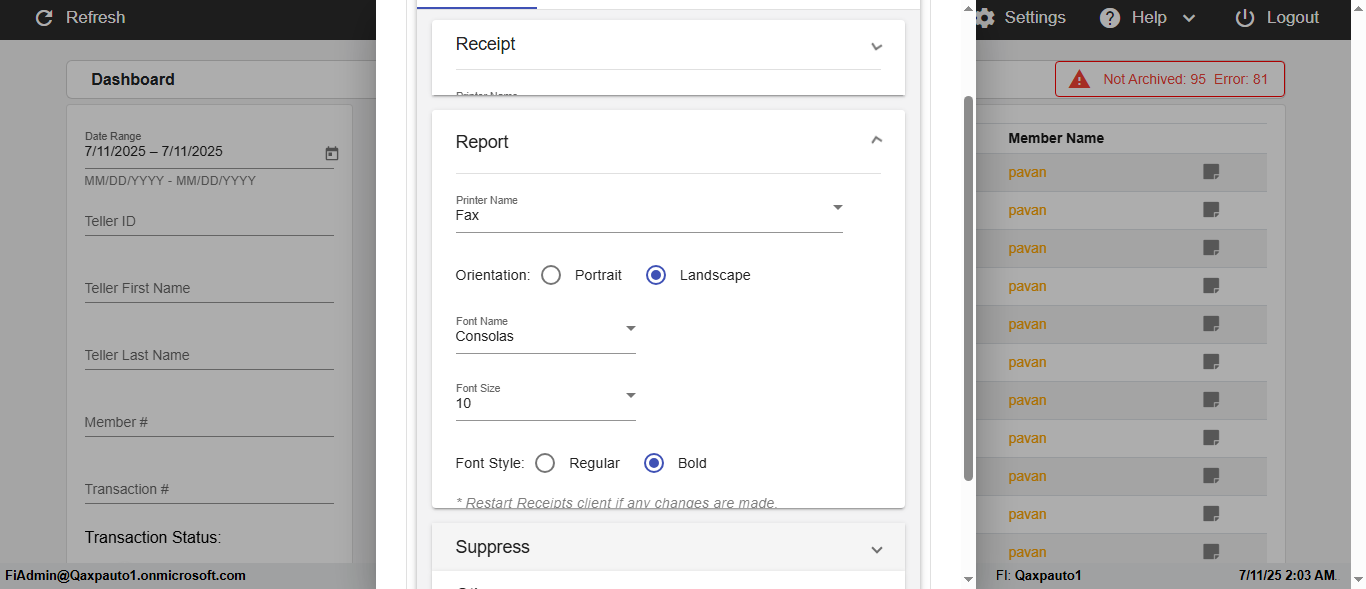Viewport: 1366px width, 589px height.
Task: Click the Logout power icon
Action: click(x=1245, y=18)
